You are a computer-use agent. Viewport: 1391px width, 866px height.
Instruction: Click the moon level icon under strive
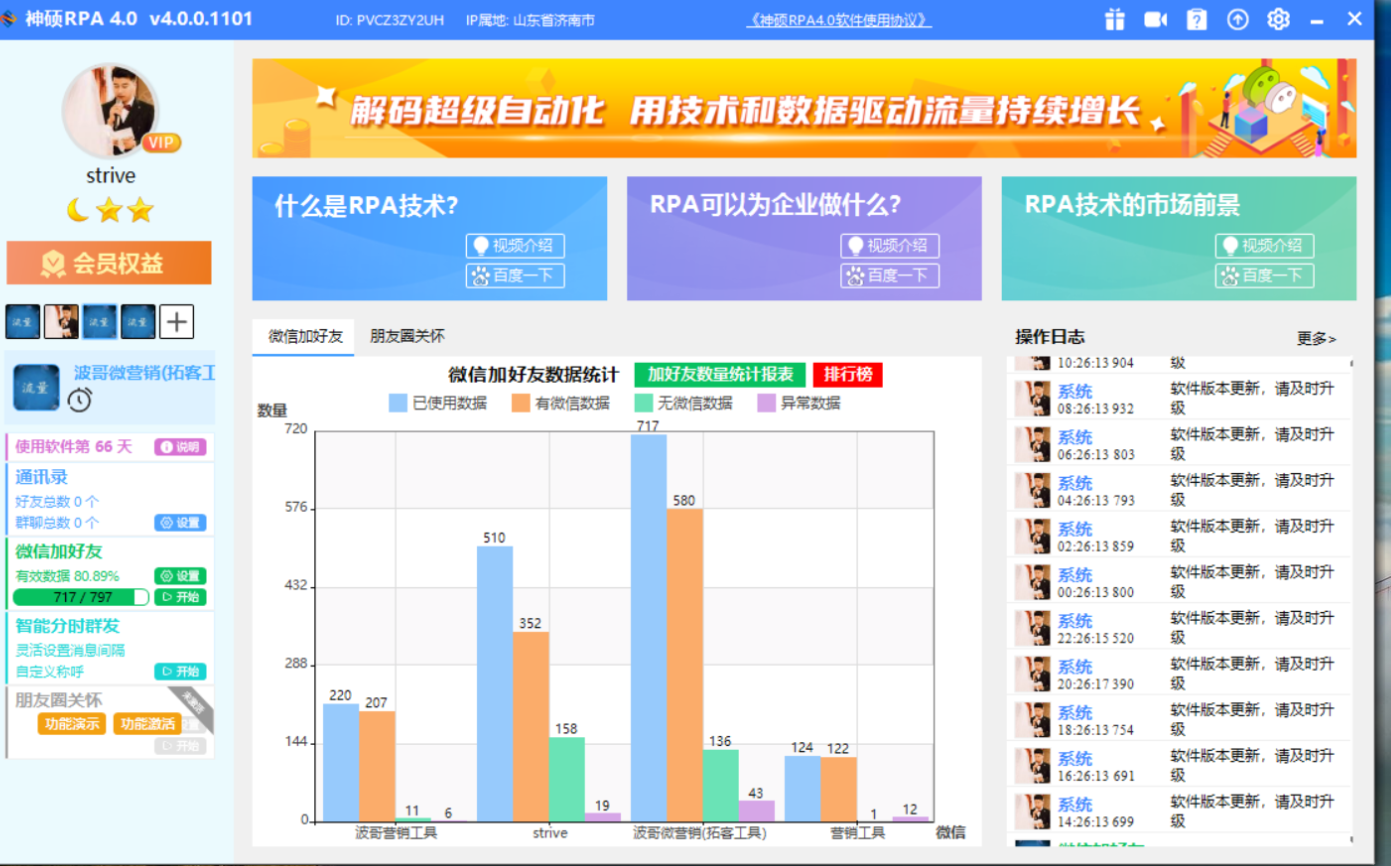click(x=78, y=210)
